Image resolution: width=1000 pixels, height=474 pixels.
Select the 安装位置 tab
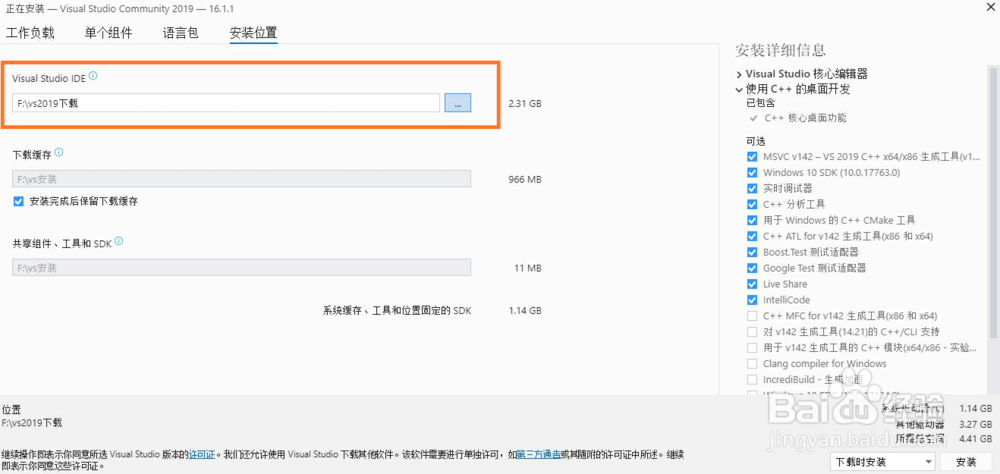coord(253,33)
